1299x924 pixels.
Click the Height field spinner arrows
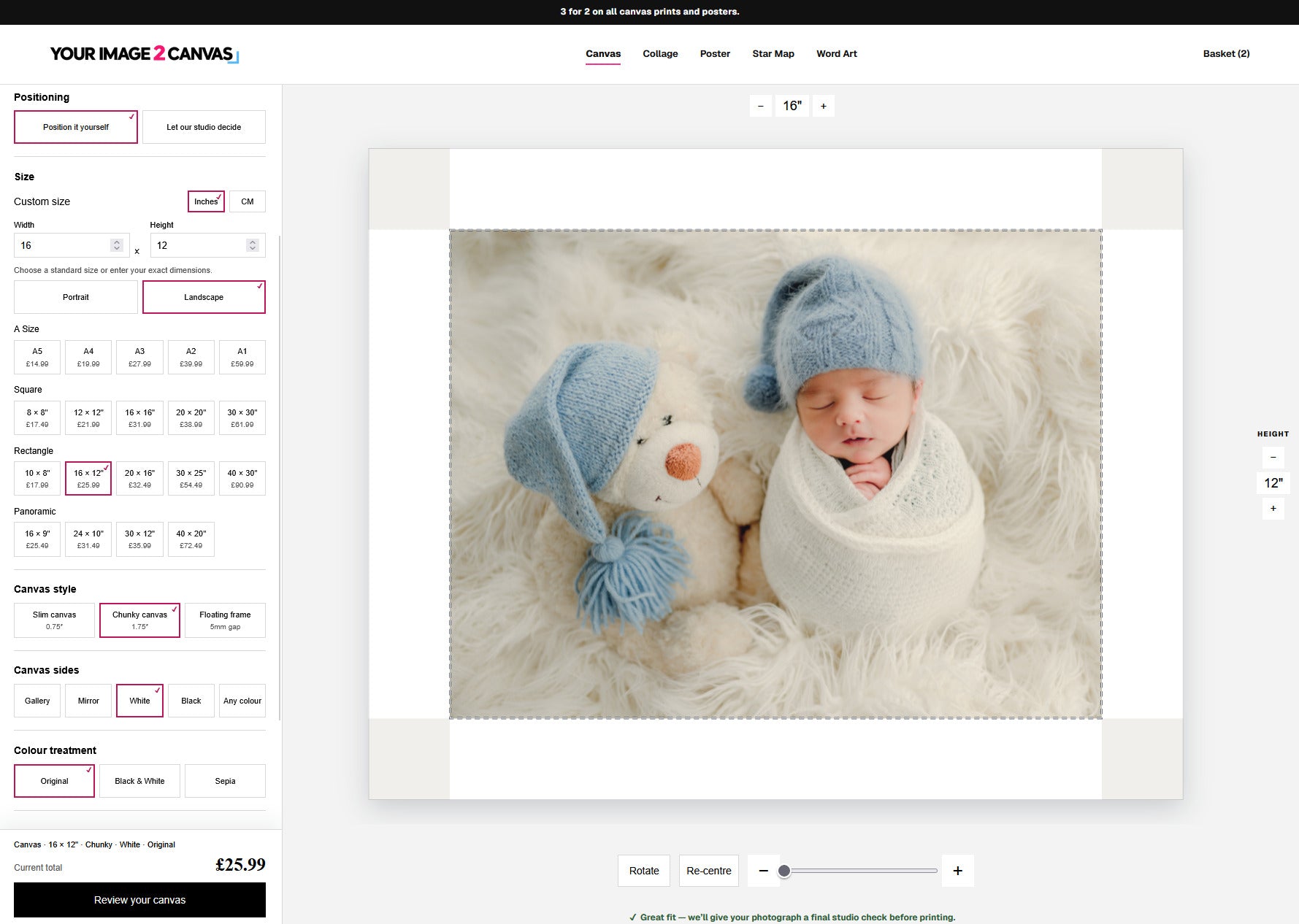[253, 245]
